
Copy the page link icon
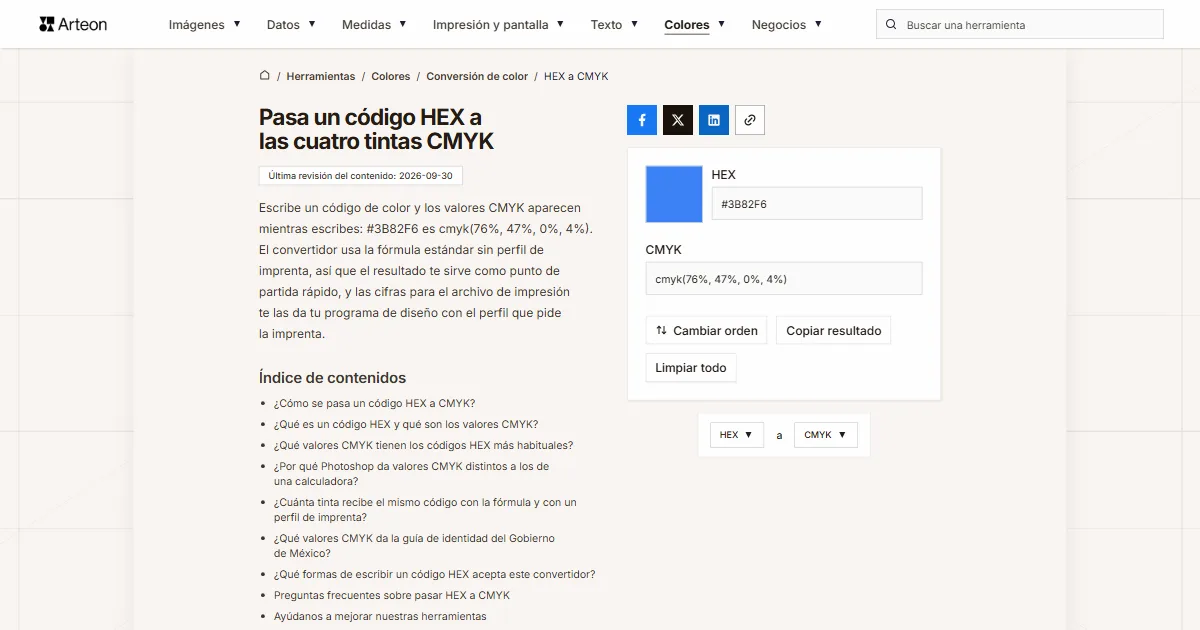click(750, 120)
